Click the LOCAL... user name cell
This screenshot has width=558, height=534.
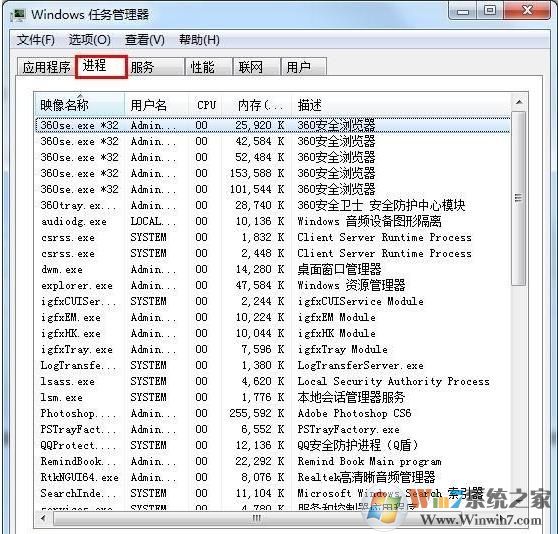tap(153, 221)
